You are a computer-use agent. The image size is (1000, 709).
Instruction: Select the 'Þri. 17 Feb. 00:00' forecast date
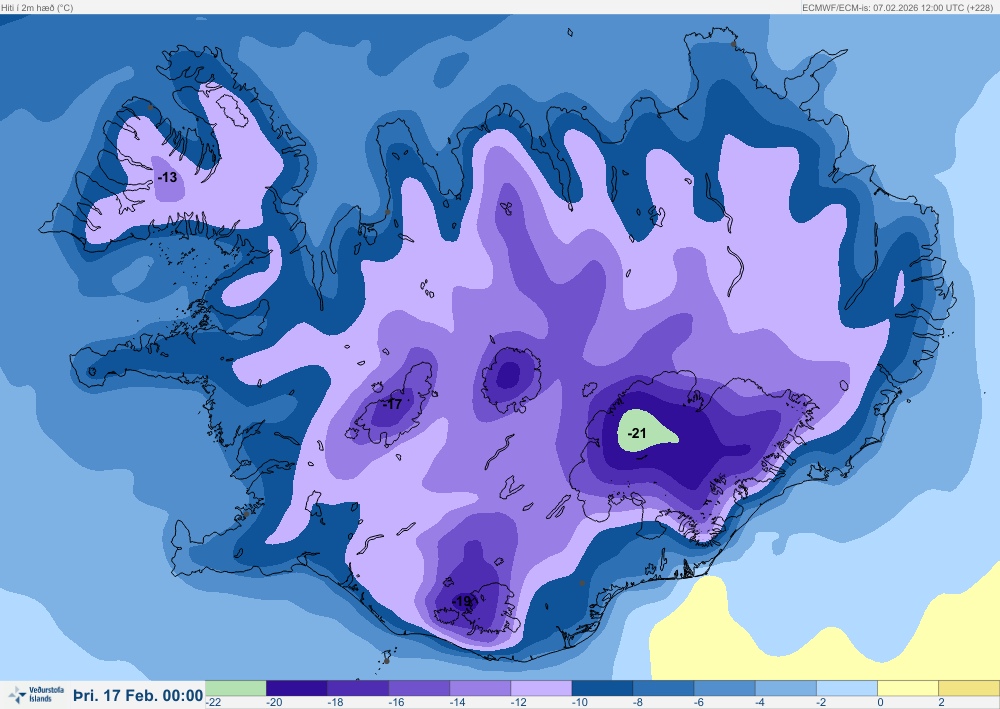138,695
